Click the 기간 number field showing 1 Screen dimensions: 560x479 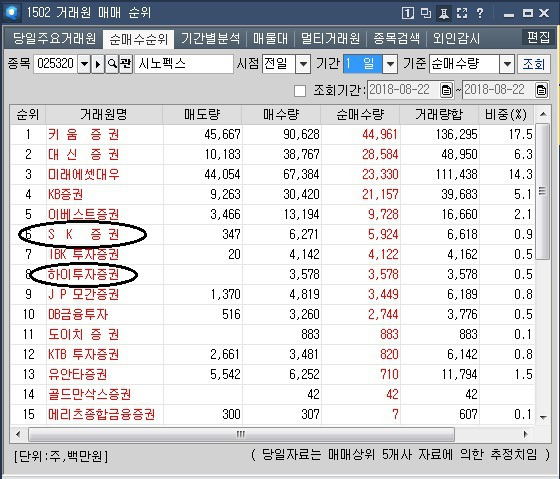tap(362, 64)
